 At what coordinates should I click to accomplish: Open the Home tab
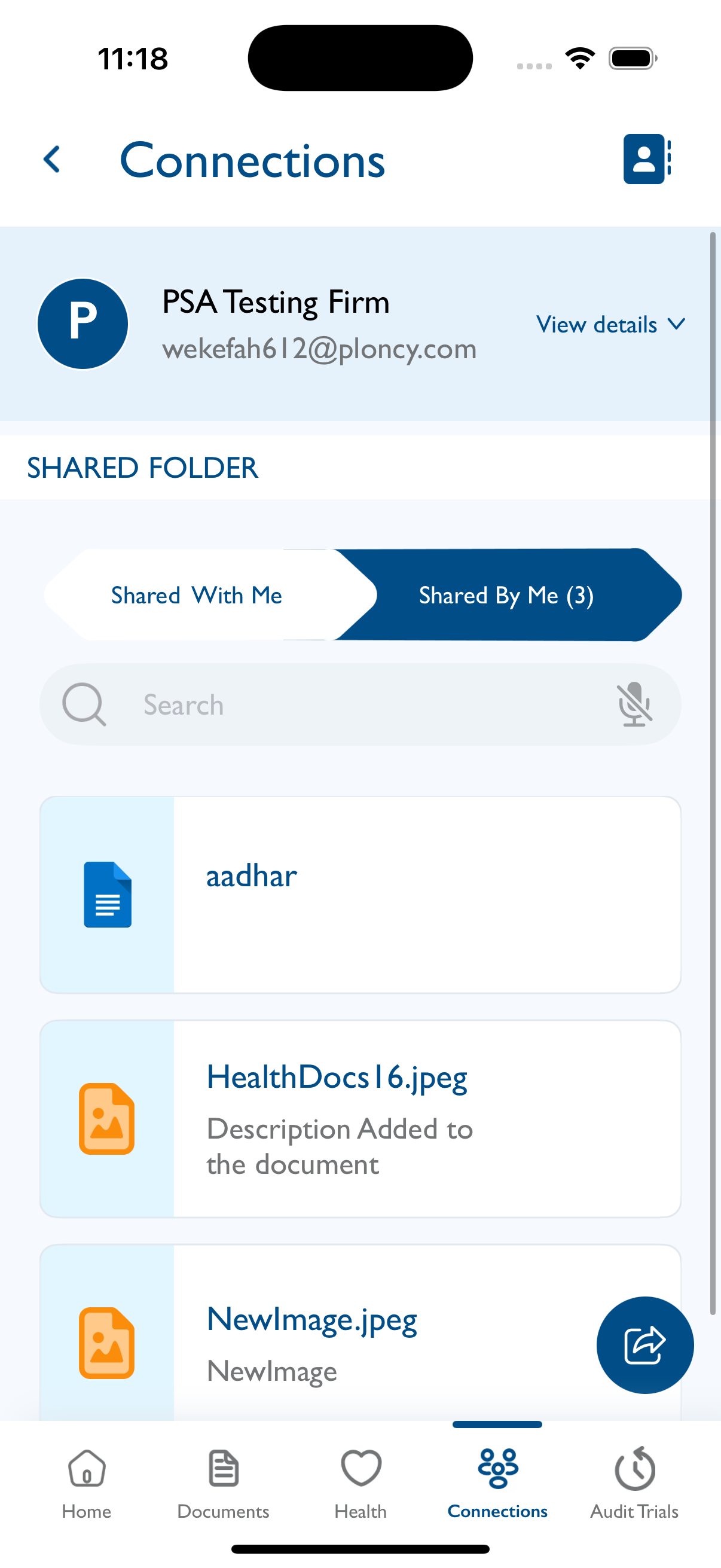pos(87,1484)
